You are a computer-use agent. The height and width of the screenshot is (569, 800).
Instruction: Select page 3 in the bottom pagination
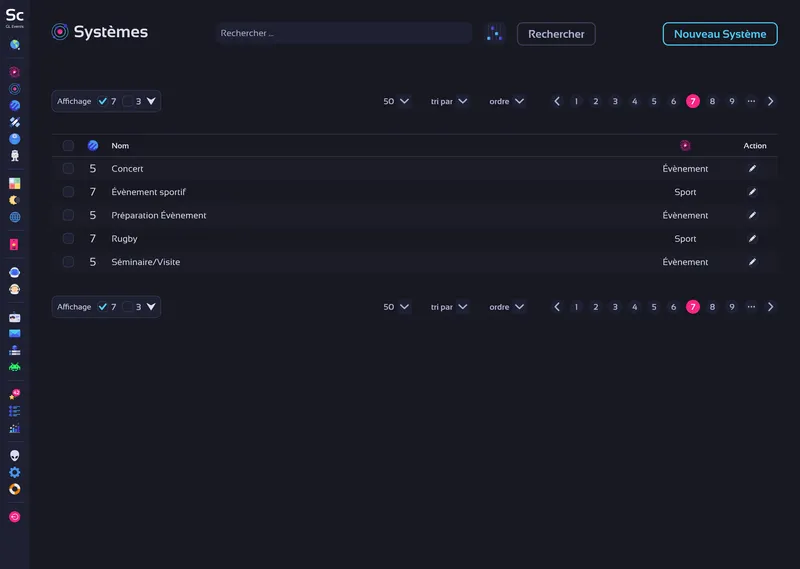615,307
